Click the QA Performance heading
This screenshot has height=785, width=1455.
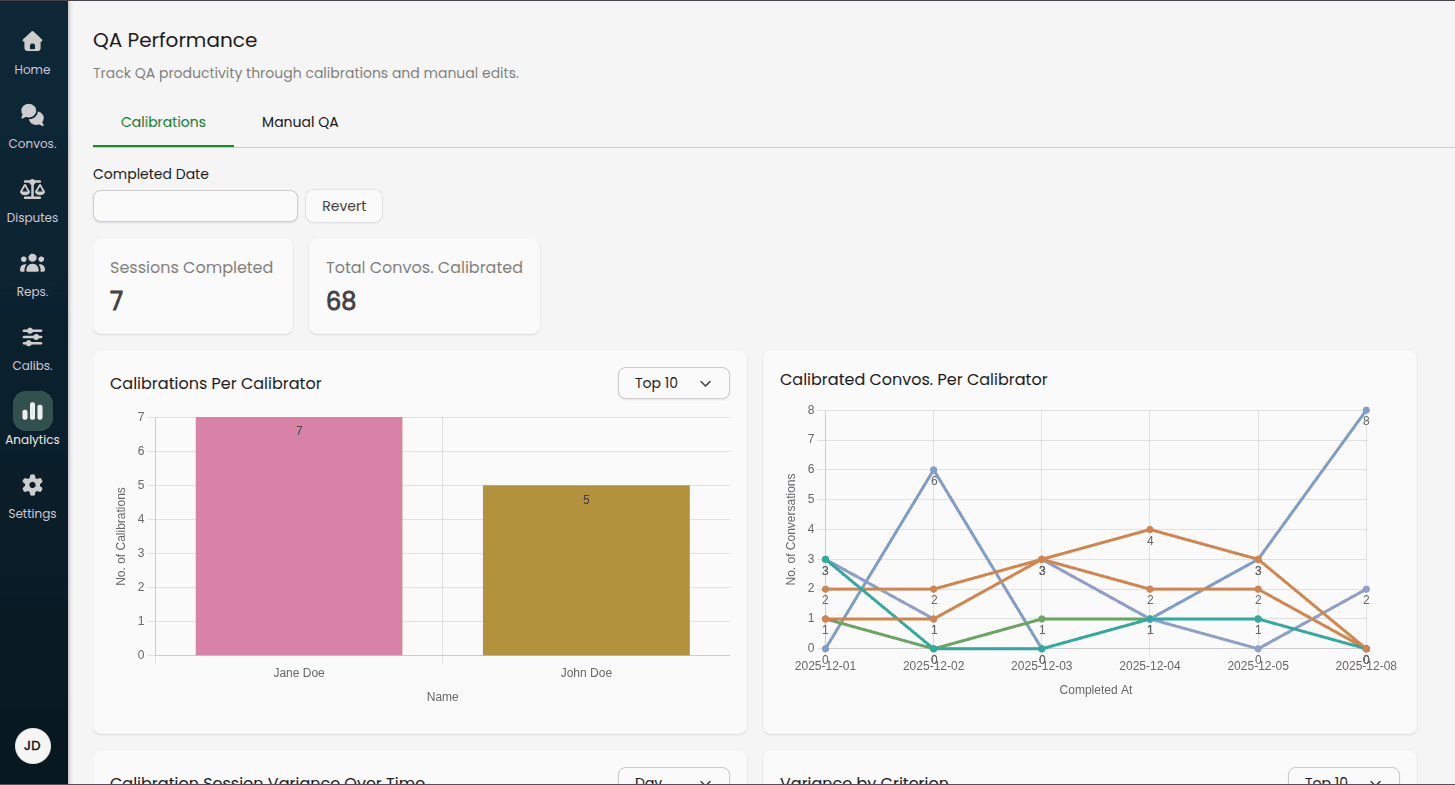[x=175, y=40]
